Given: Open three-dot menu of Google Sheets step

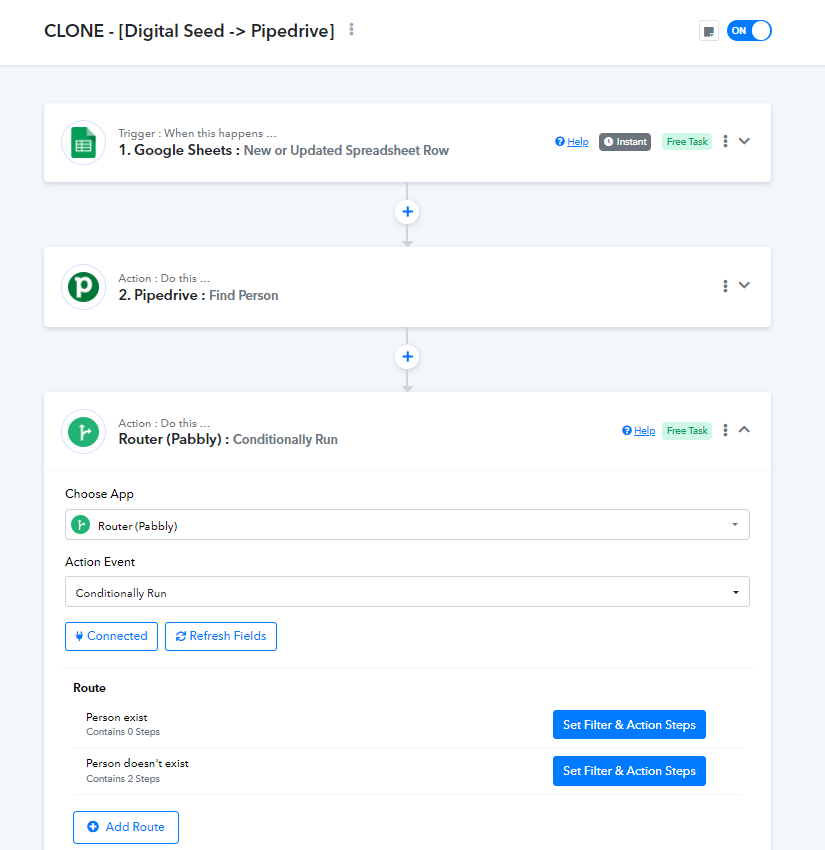Looking at the screenshot, I should click(725, 141).
